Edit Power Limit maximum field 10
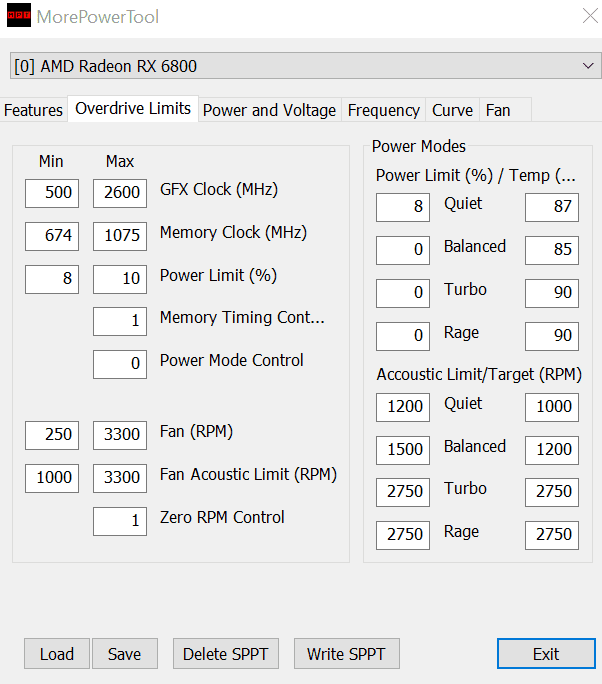The height and width of the screenshot is (684, 602). [x=120, y=279]
